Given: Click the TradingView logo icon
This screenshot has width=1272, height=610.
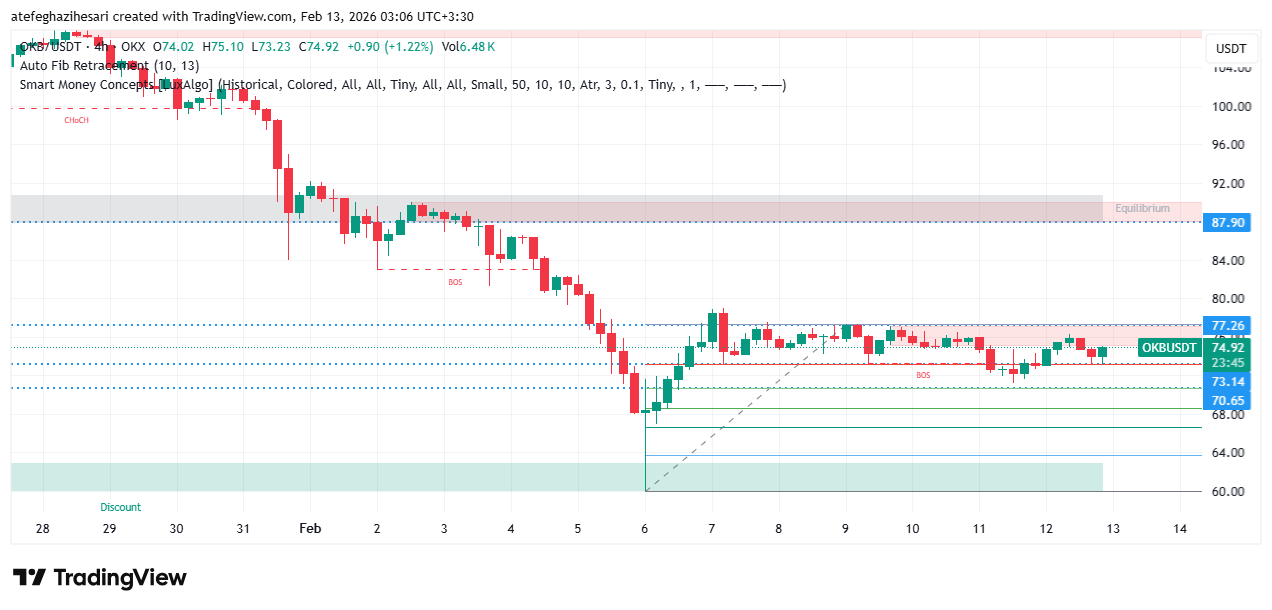Looking at the screenshot, I should [29, 578].
